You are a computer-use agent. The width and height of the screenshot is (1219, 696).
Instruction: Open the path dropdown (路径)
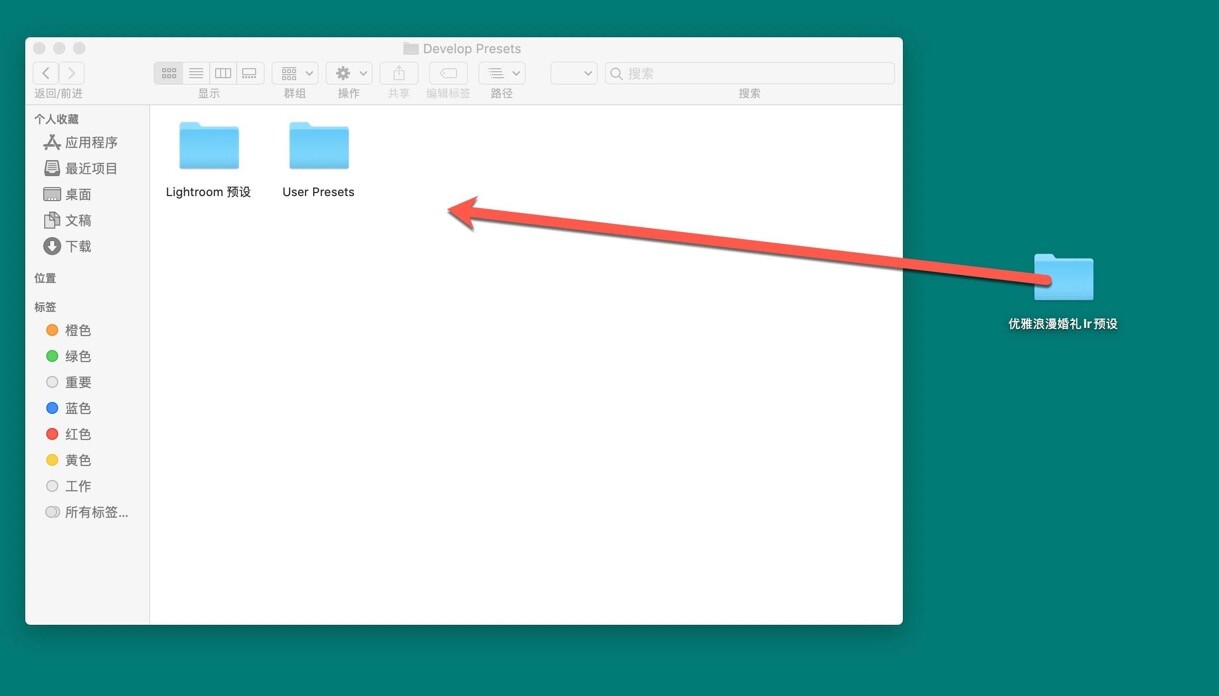pos(502,73)
